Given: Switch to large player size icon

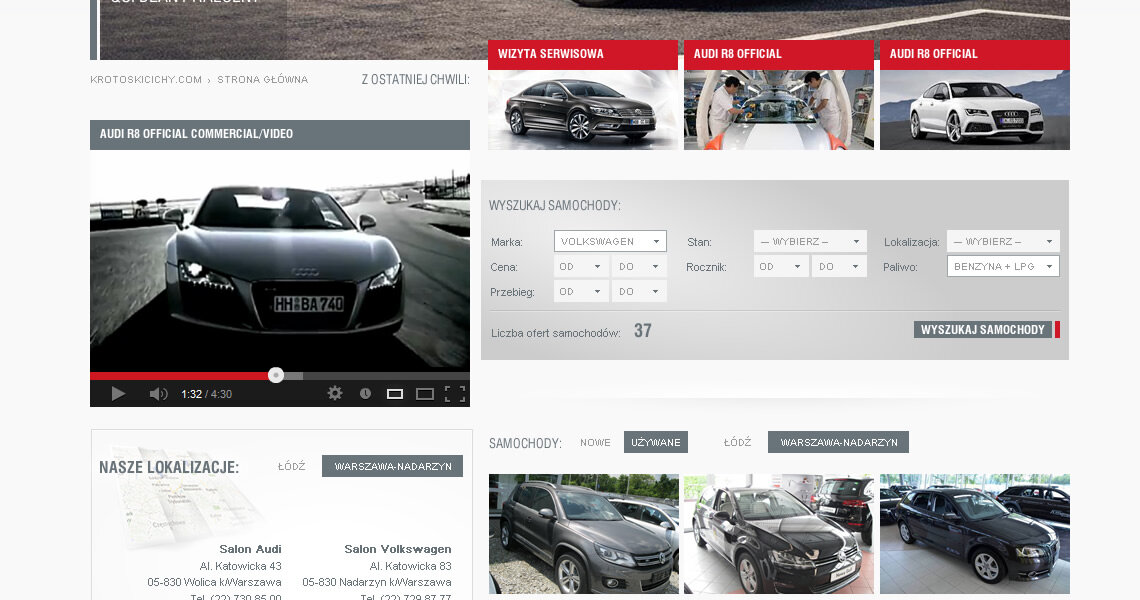Looking at the screenshot, I should 425,394.
